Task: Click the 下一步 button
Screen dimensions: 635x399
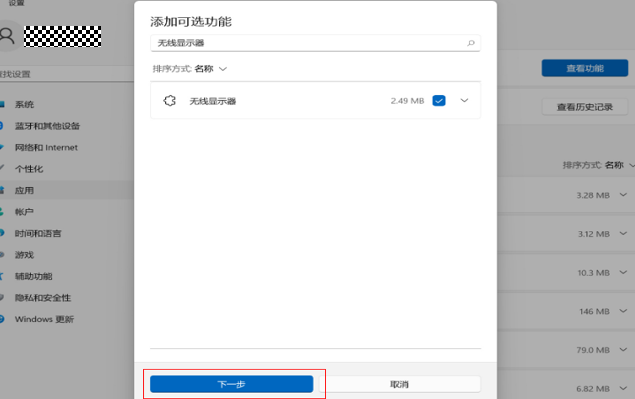Action: pos(232,384)
